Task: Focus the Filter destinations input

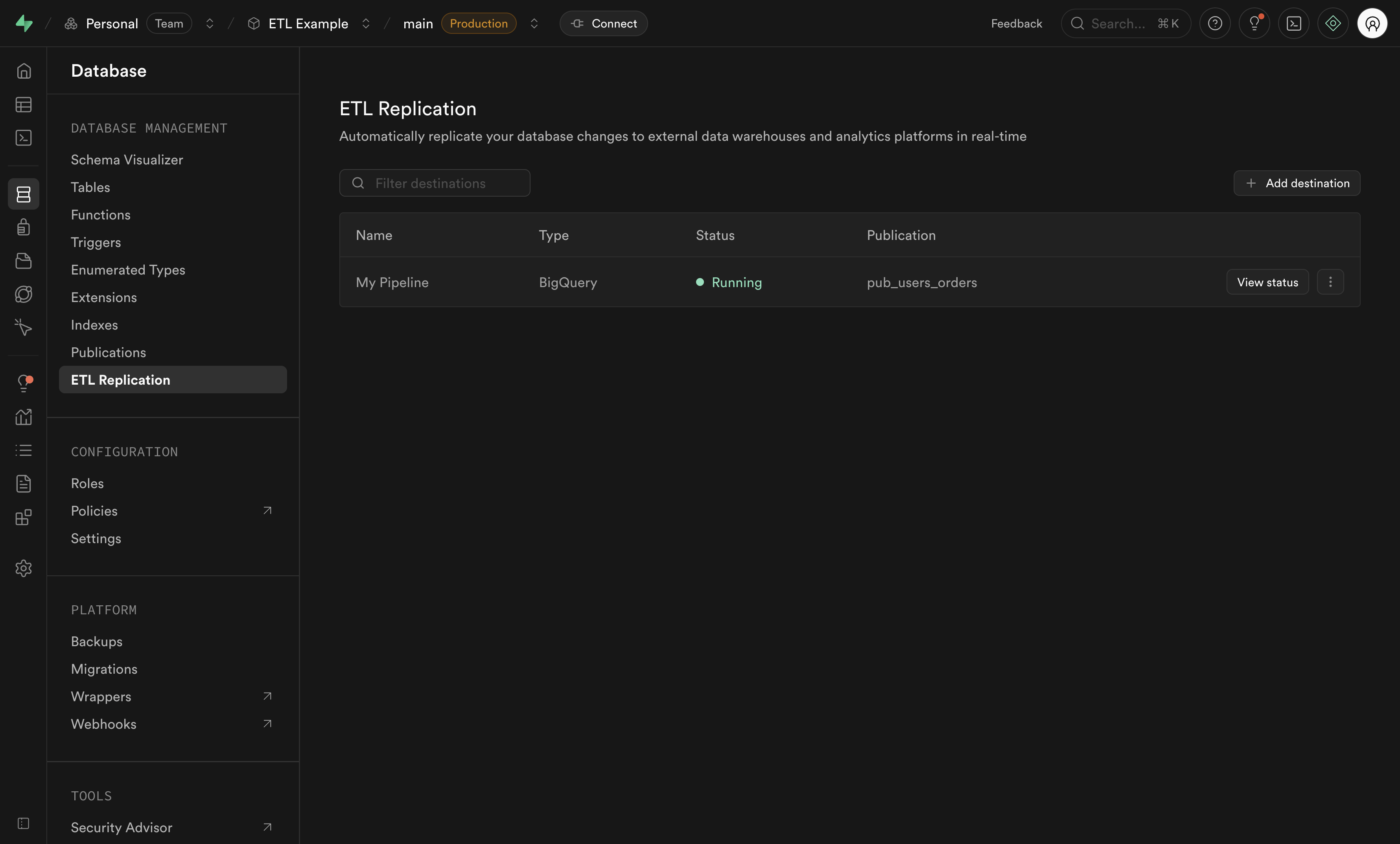Action: click(435, 183)
